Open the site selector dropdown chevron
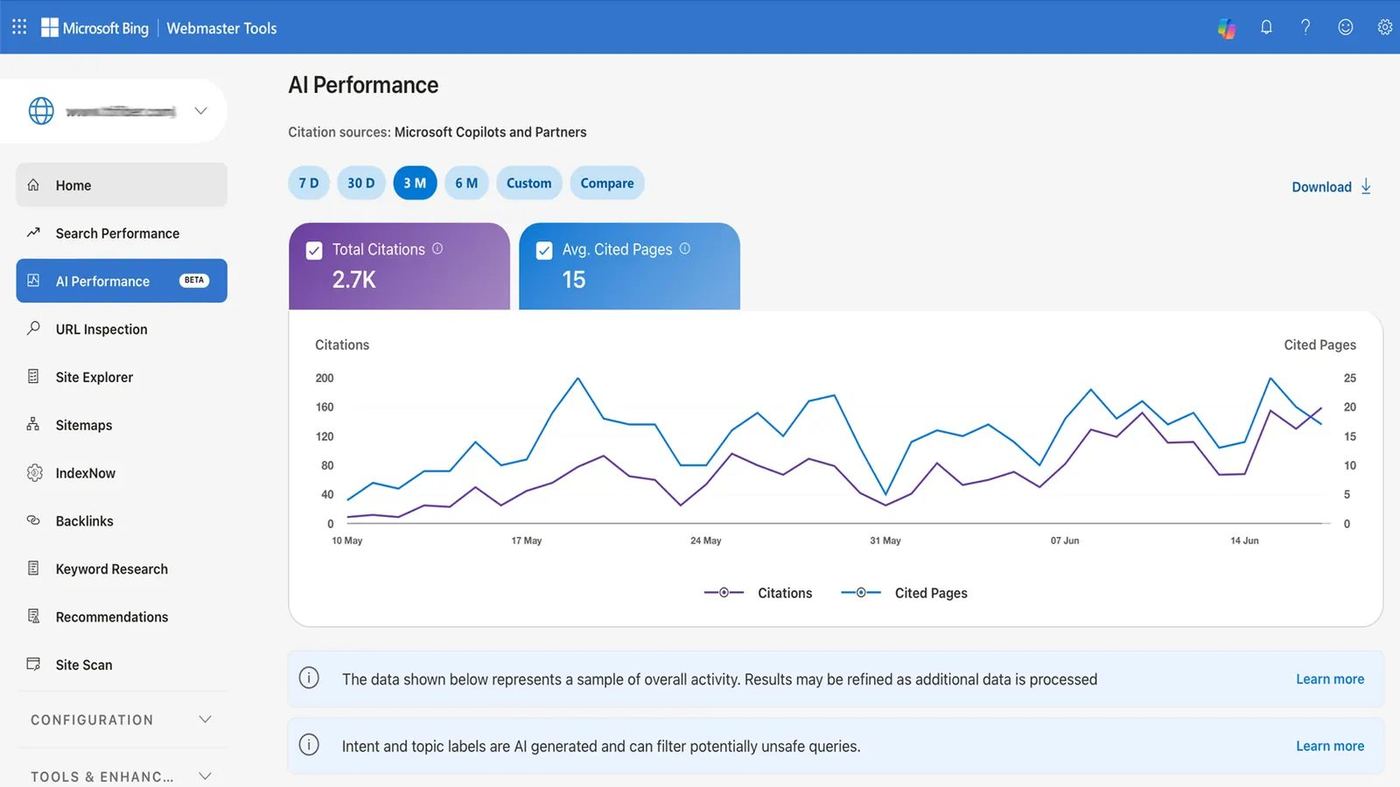Viewport: 1400px width, 787px height. pyautogui.click(x=201, y=111)
